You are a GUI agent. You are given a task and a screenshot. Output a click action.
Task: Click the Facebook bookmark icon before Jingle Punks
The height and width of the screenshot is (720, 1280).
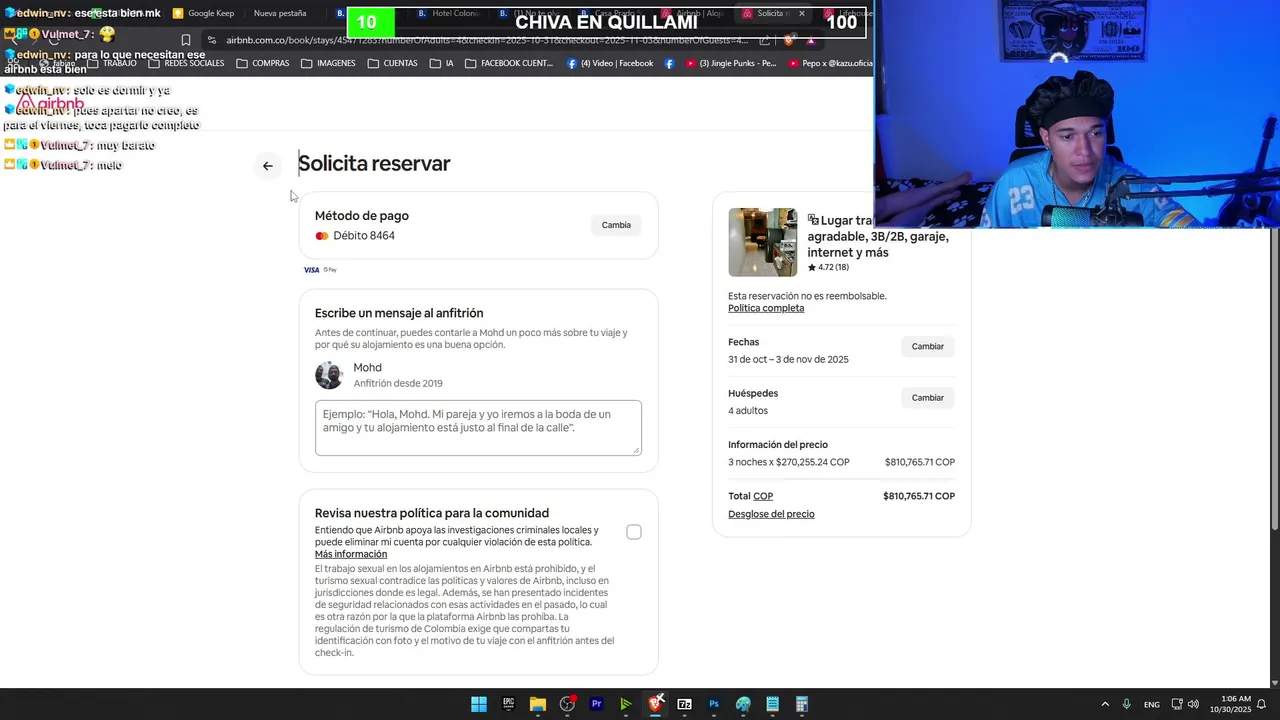click(x=669, y=63)
